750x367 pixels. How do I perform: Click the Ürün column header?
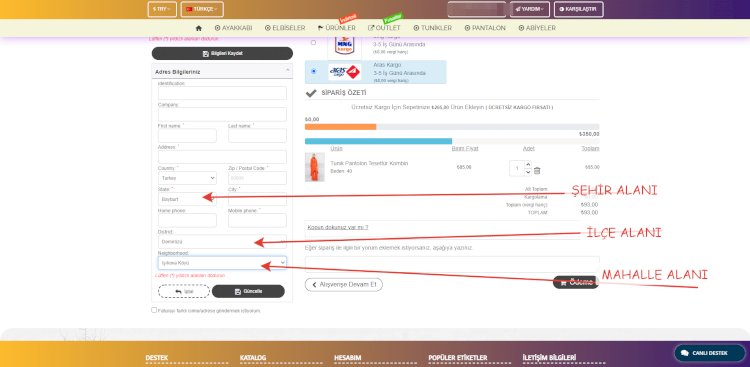tap(336, 148)
